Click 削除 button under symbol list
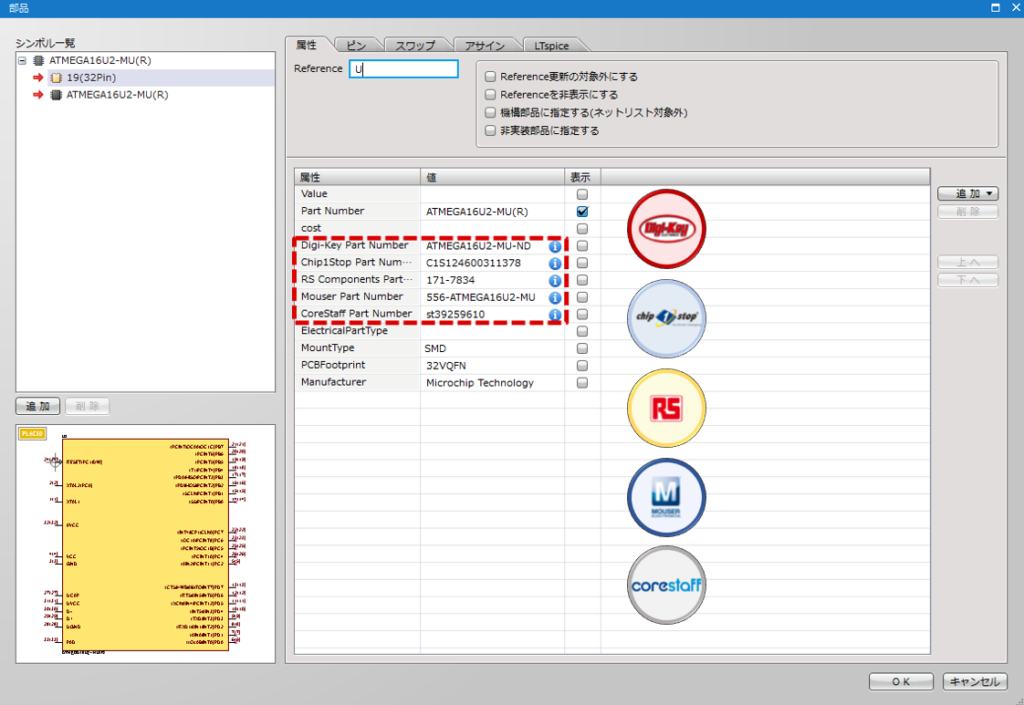Viewport: 1024px width, 705px height. point(87,406)
